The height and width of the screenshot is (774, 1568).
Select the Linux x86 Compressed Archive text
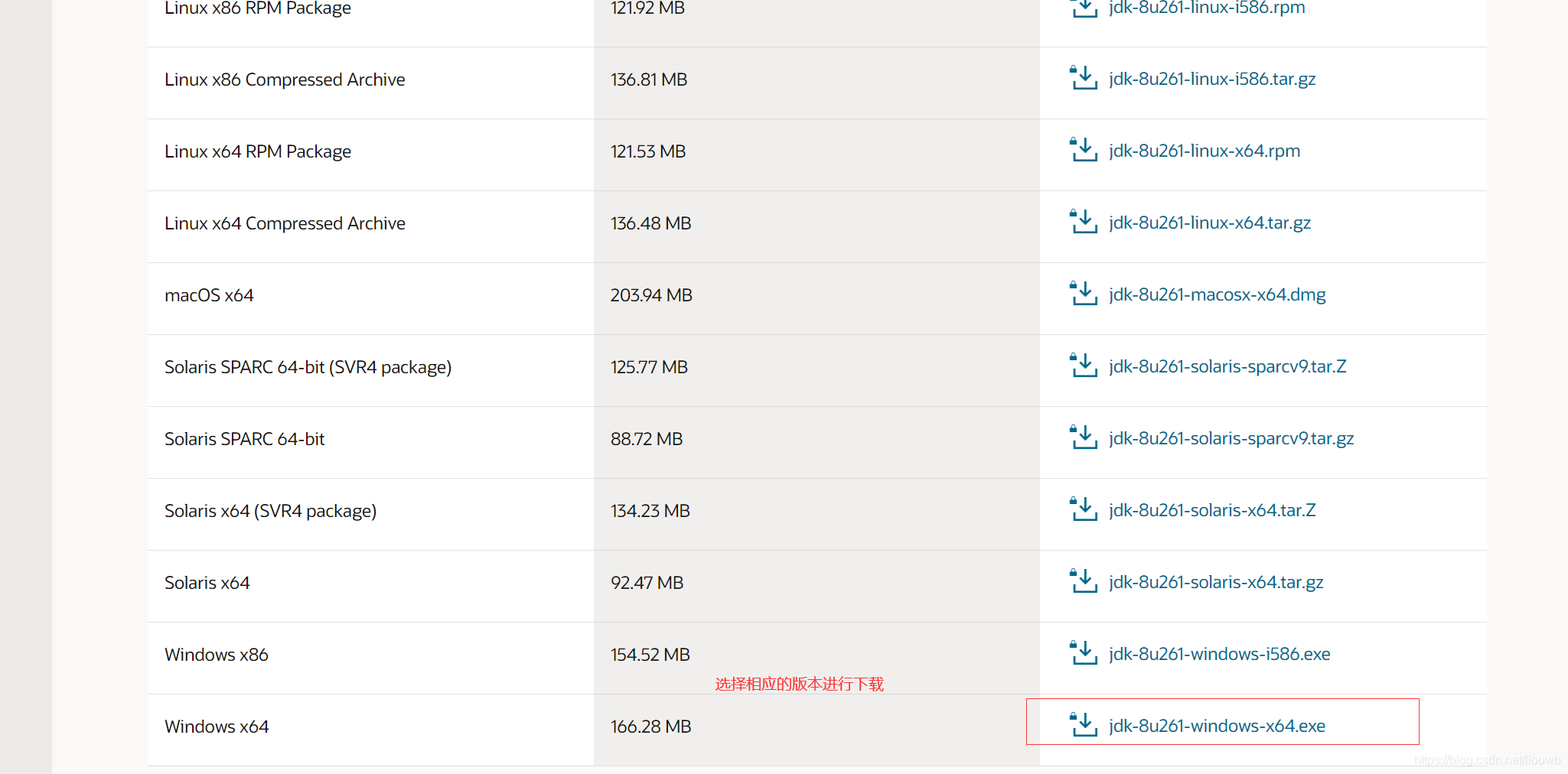click(285, 80)
